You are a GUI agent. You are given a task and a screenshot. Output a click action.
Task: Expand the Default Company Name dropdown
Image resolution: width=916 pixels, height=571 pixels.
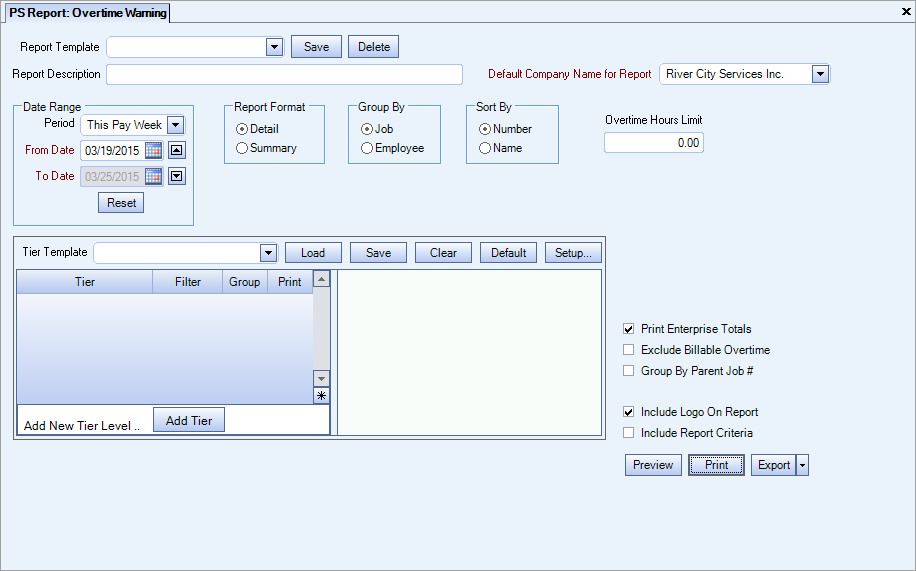(x=820, y=74)
